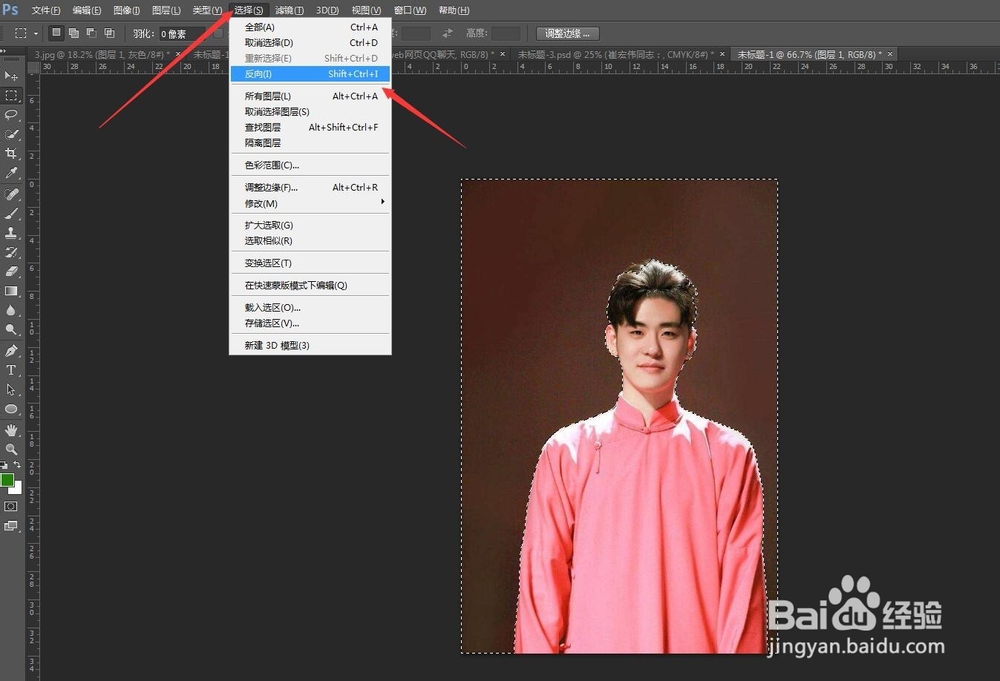1000x681 pixels.
Task: Choose 色彩范围(C)... menu entry
Action: pyautogui.click(x=311, y=165)
